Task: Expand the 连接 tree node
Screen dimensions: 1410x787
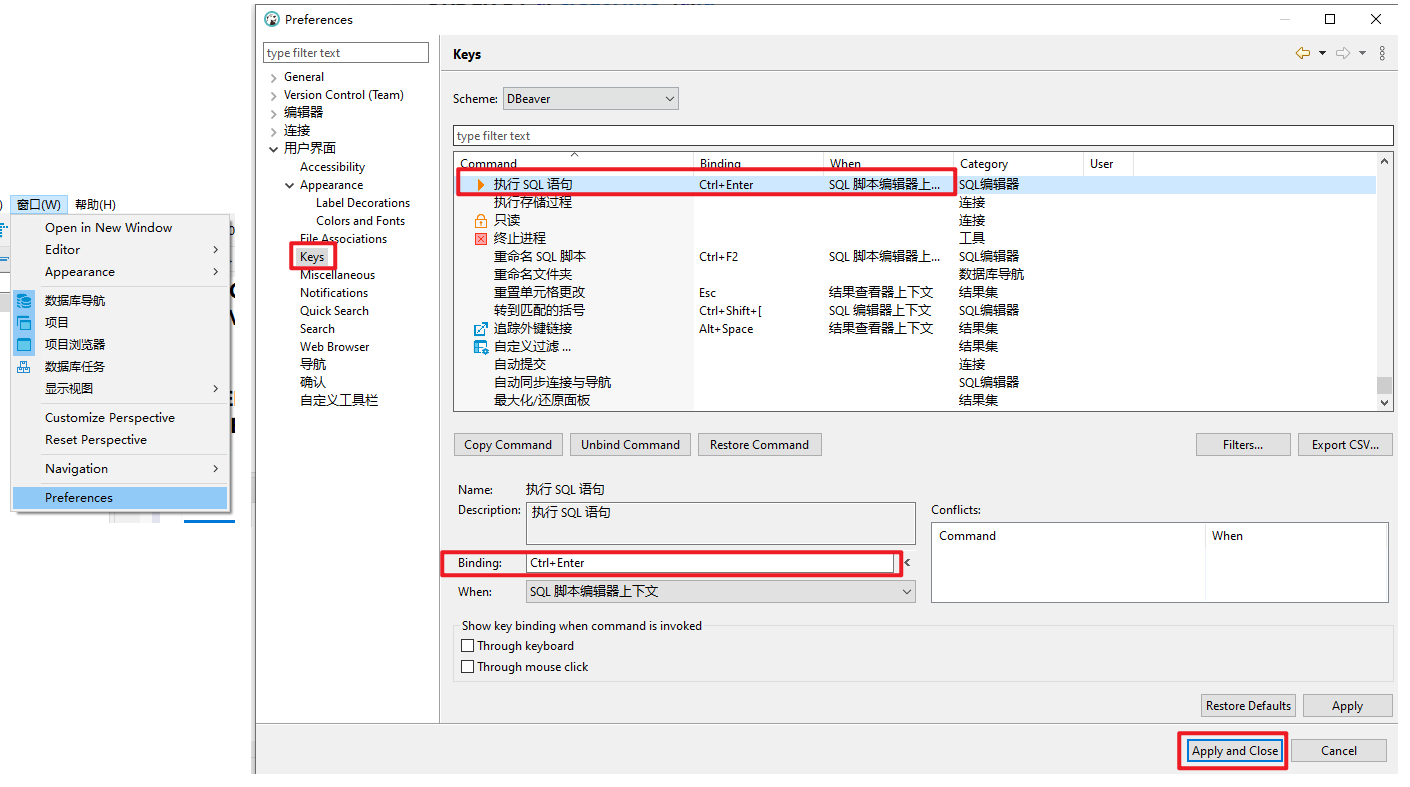Action: tap(274, 131)
